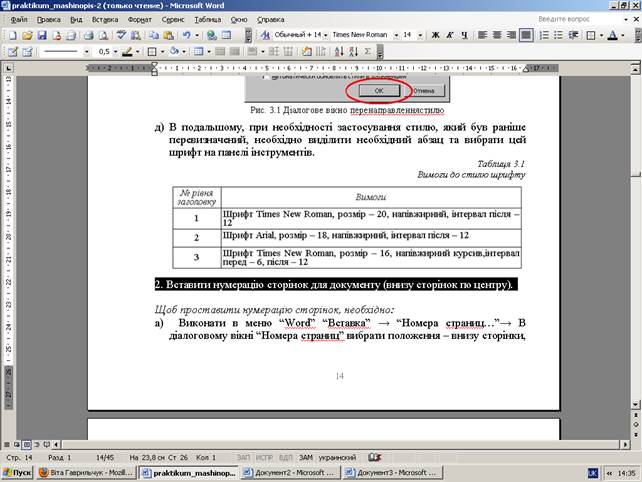Open the Пуск start menu
The width and height of the screenshot is (642, 482).
tap(17, 473)
